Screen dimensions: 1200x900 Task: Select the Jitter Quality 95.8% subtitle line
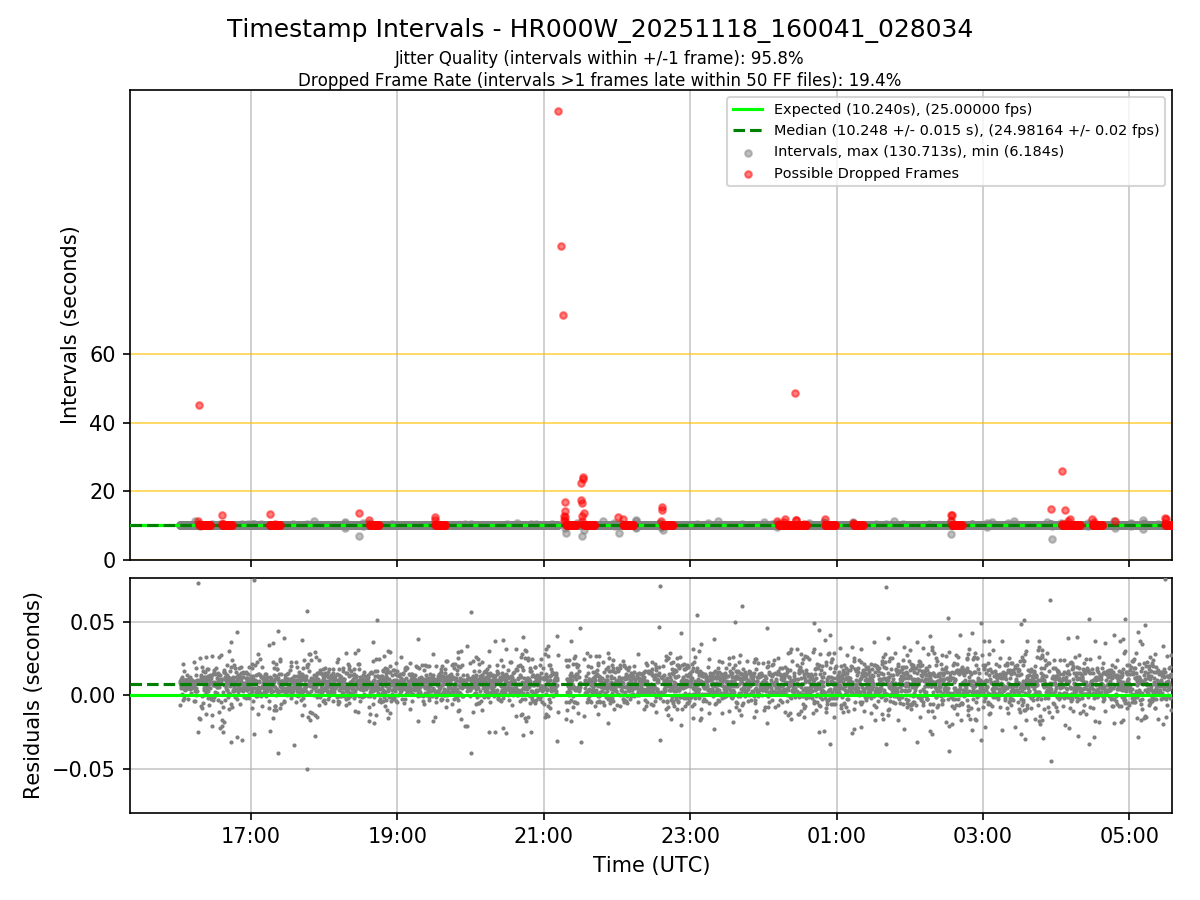click(599, 58)
